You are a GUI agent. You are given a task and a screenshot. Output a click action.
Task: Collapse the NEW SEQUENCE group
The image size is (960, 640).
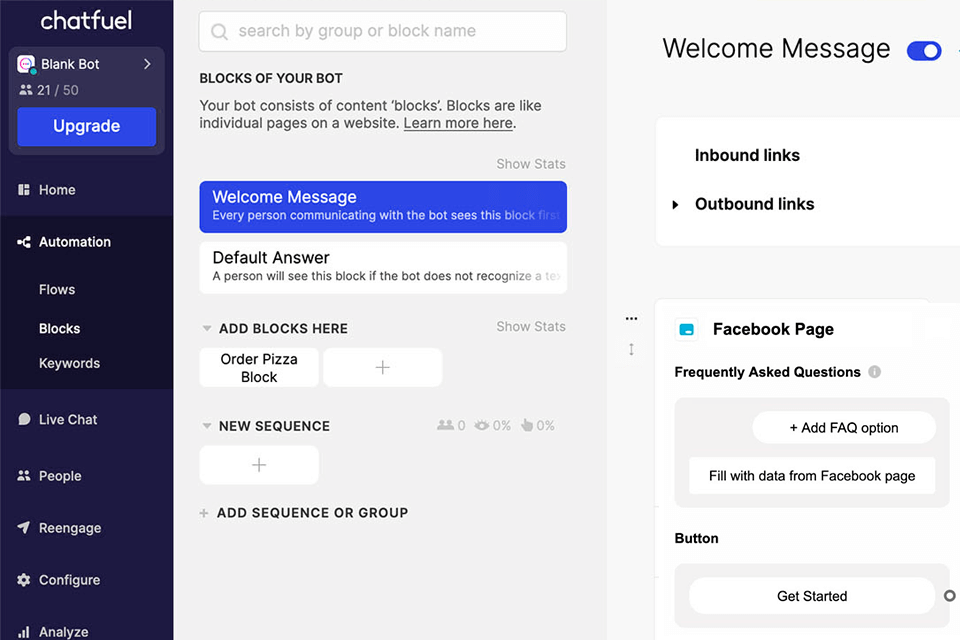click(207, 426)
